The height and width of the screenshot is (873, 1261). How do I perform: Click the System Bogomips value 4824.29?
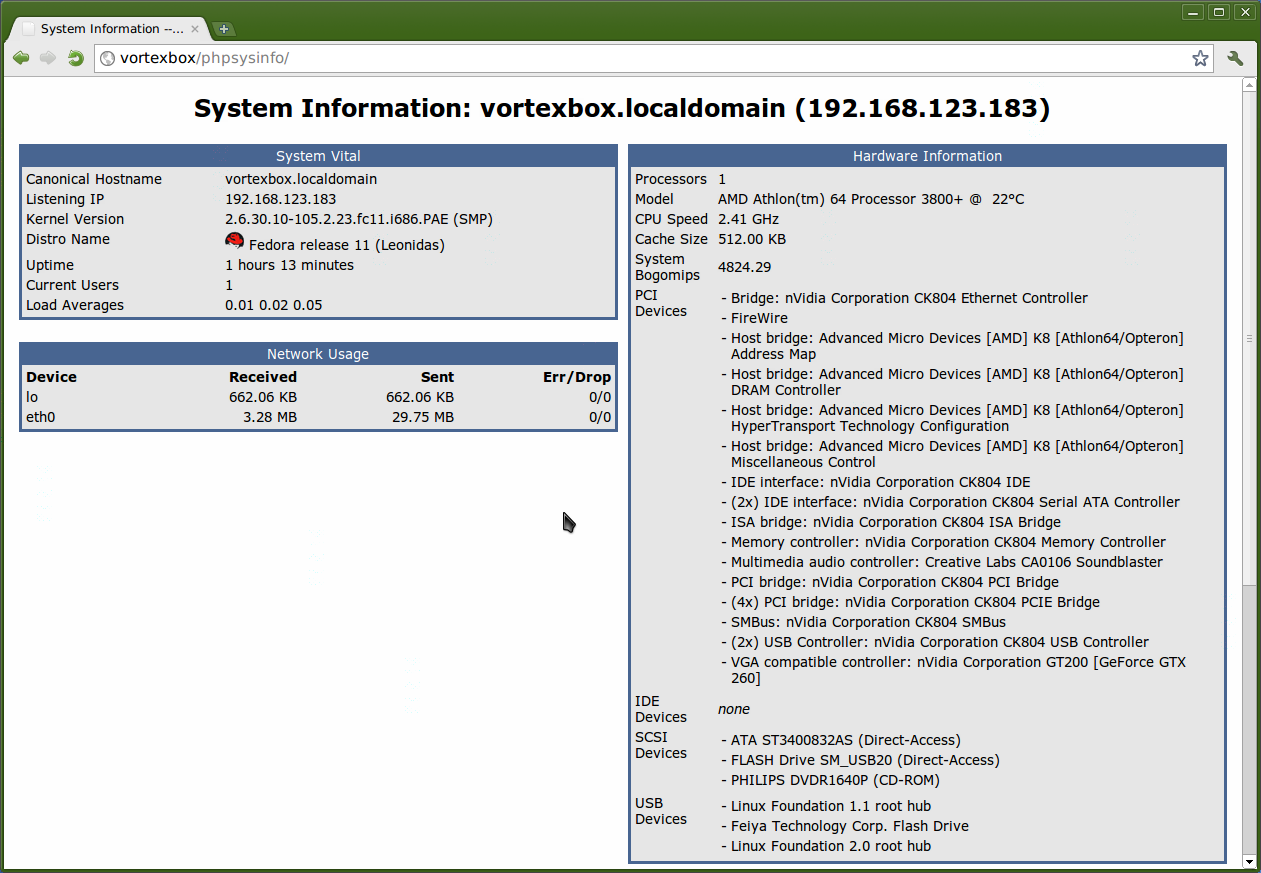(744, 267)
